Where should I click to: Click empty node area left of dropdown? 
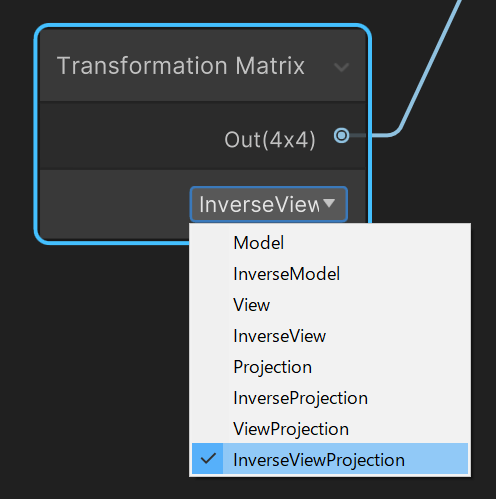pyautogui.click(x=113, y=204)
